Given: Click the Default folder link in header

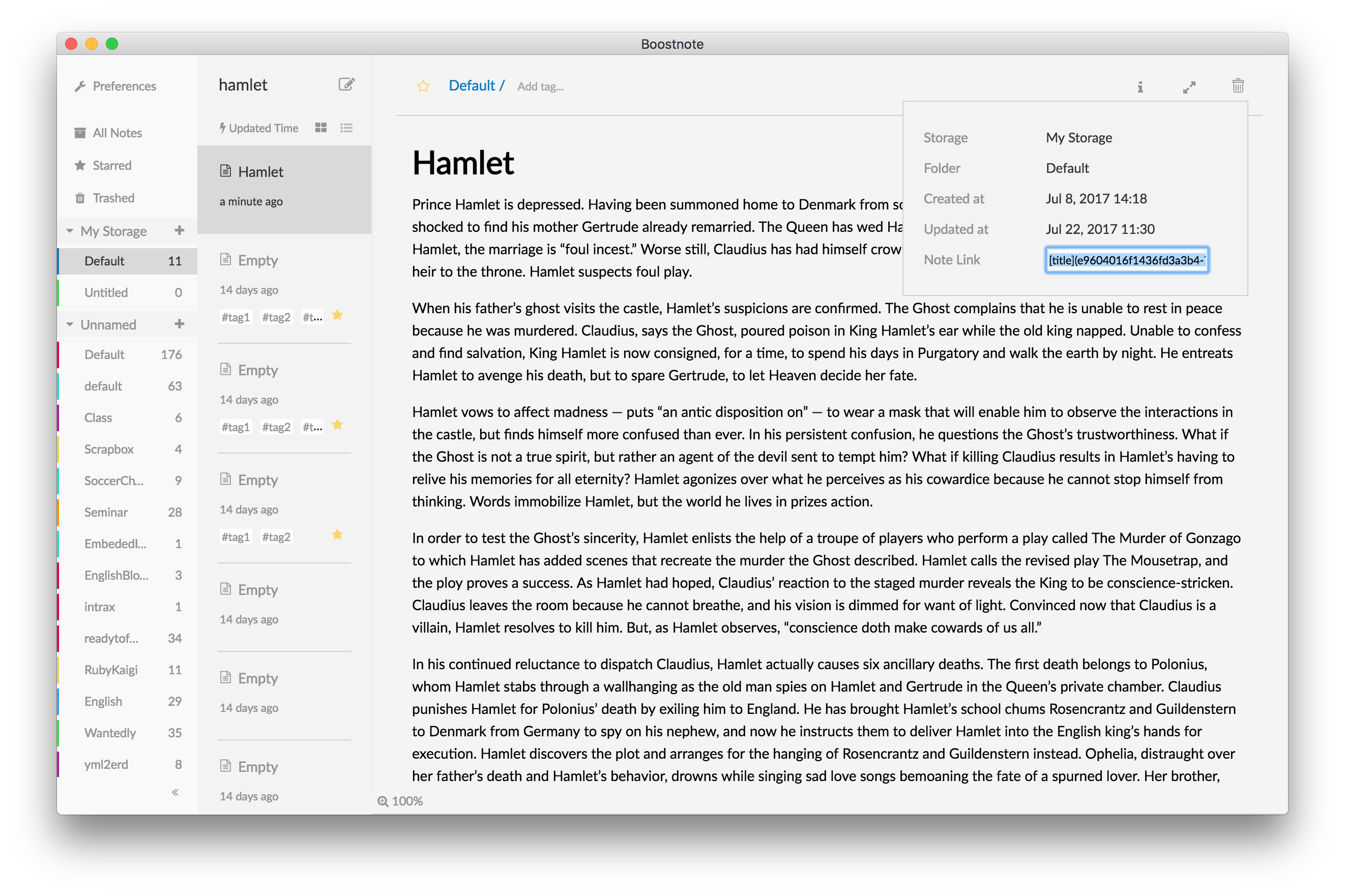Looking at the screenshot, I should (472, 86).
